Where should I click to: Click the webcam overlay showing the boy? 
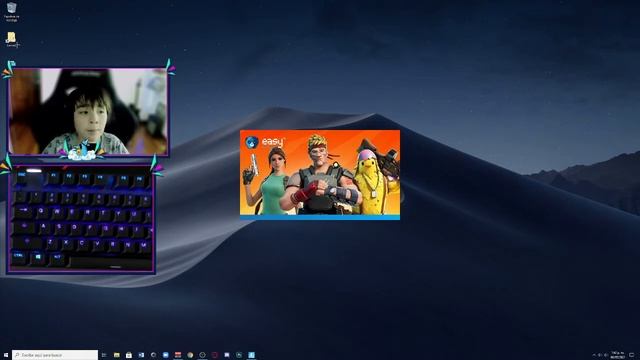click(x=88, y=112)
